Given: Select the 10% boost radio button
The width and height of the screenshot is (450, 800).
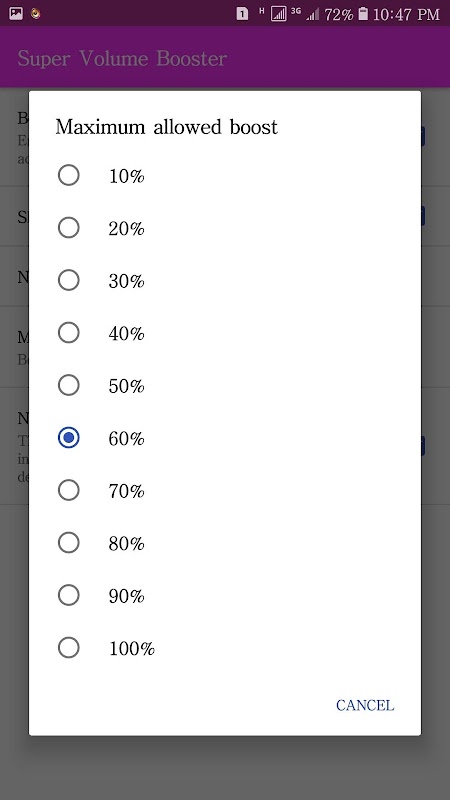Looking at the screenshot, I should [68, 175].
